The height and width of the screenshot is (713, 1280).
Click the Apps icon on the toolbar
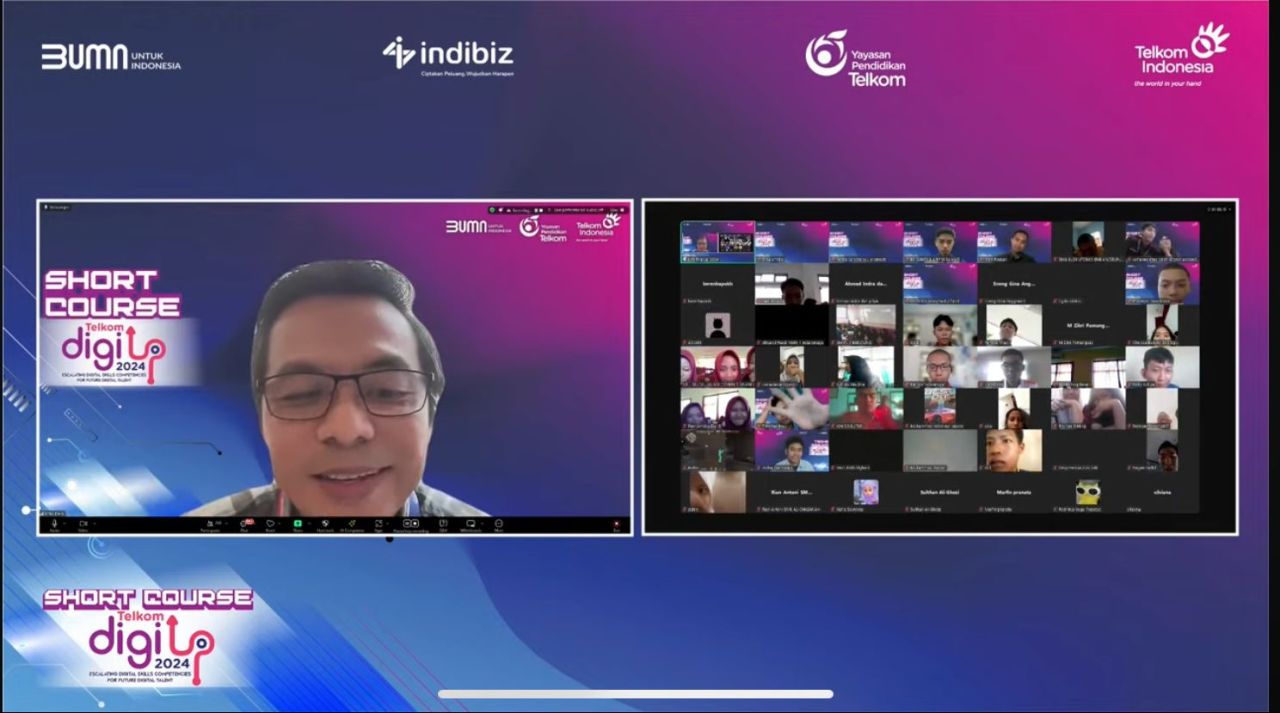379,524
